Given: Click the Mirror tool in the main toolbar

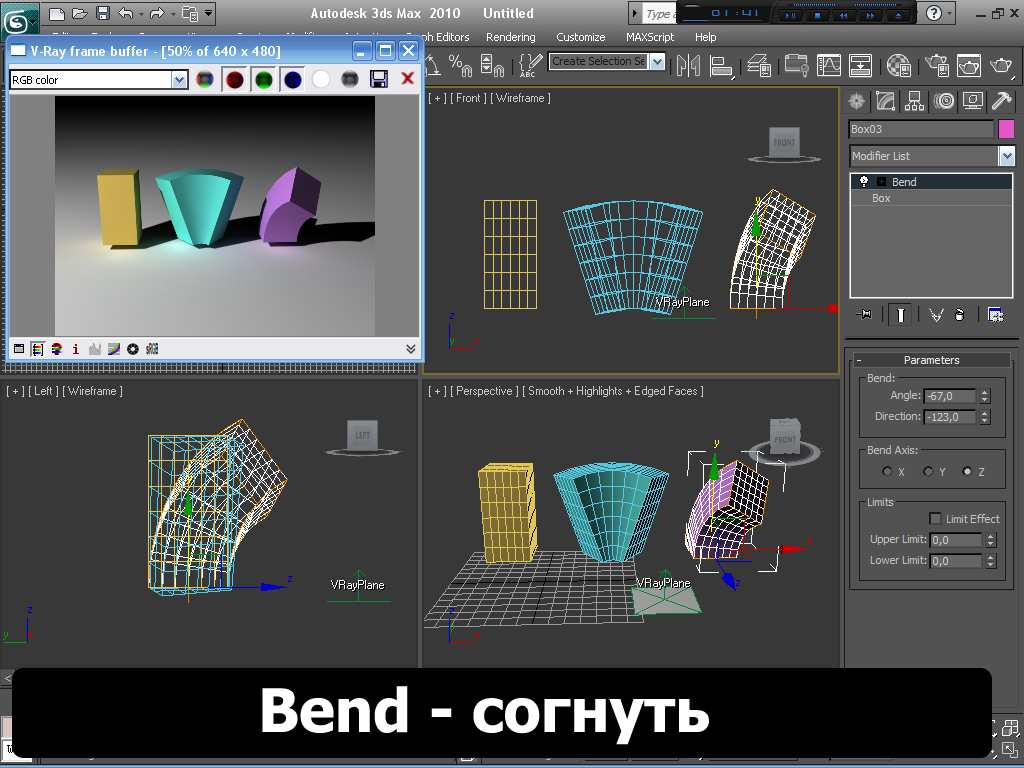Looking at the screenshot, I should point(688,65).
